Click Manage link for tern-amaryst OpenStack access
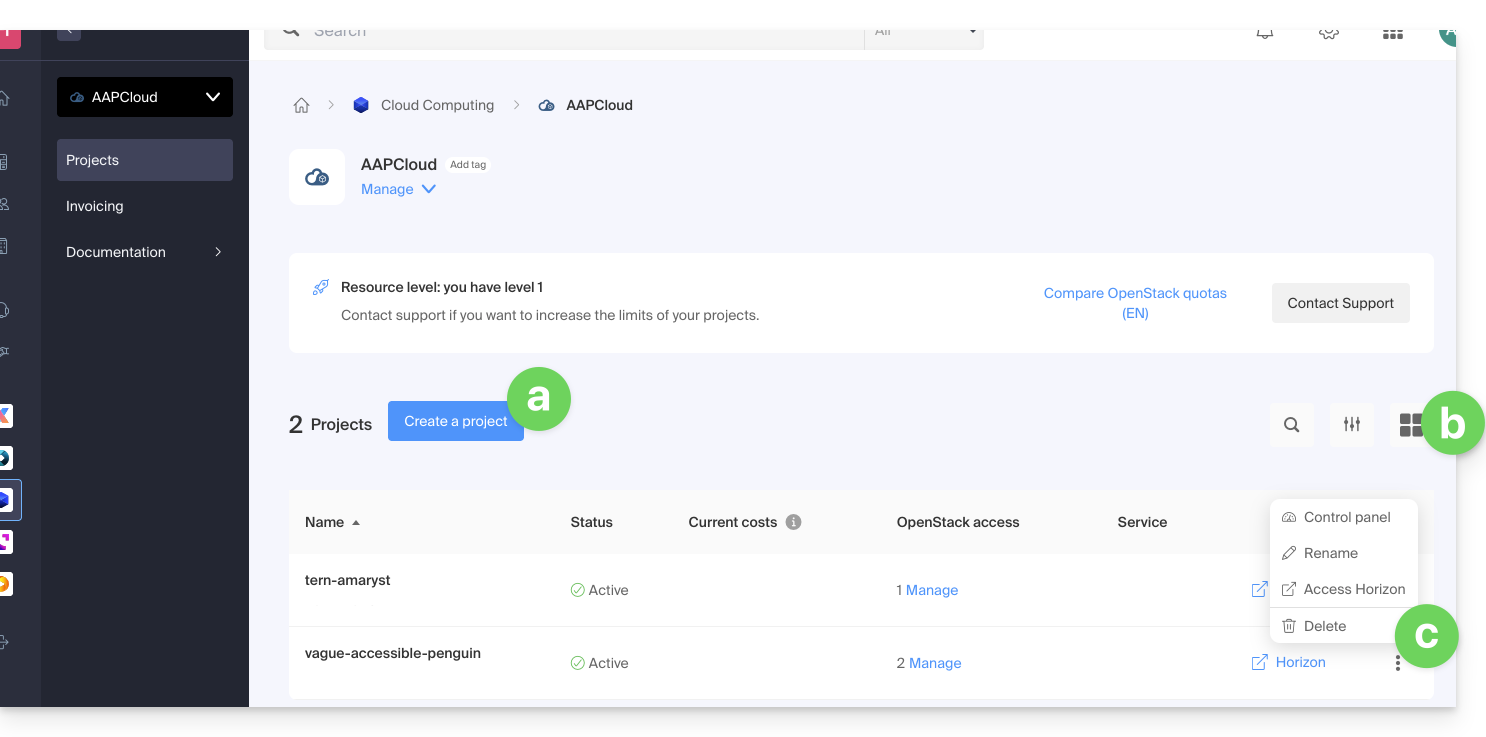 [x=931, y=590]
